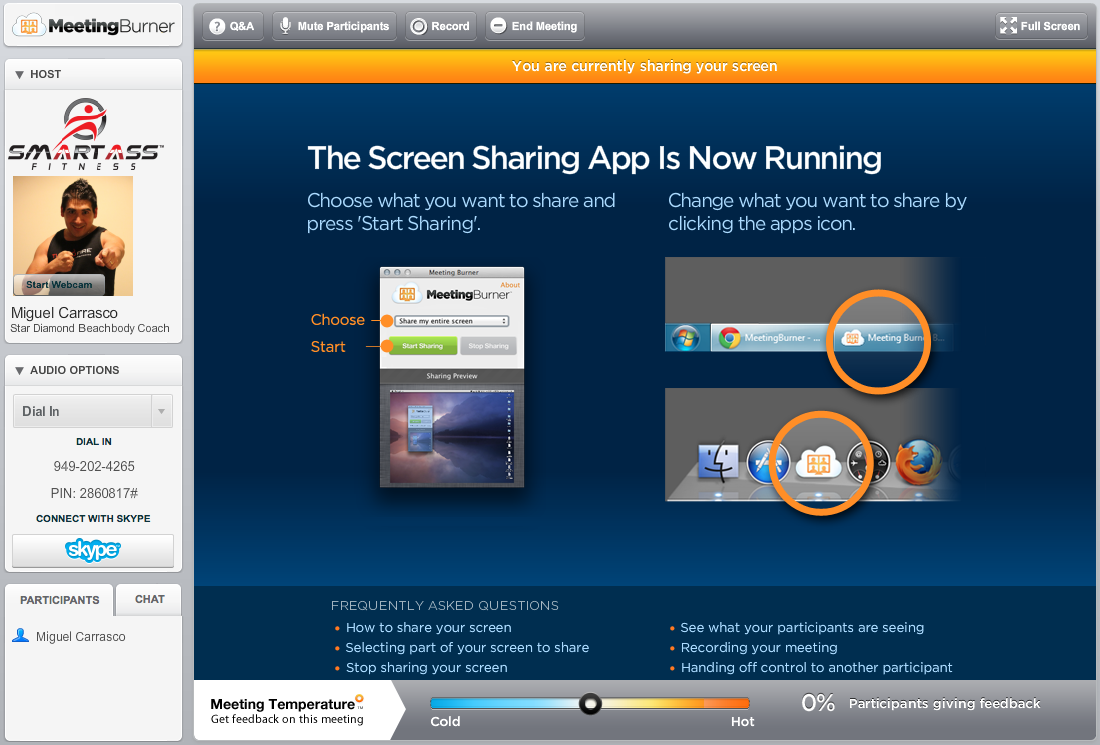The image size is (1100, 745).
Task: Click the microphone icon on Mute Participants
Action: (x=286, y=26)
